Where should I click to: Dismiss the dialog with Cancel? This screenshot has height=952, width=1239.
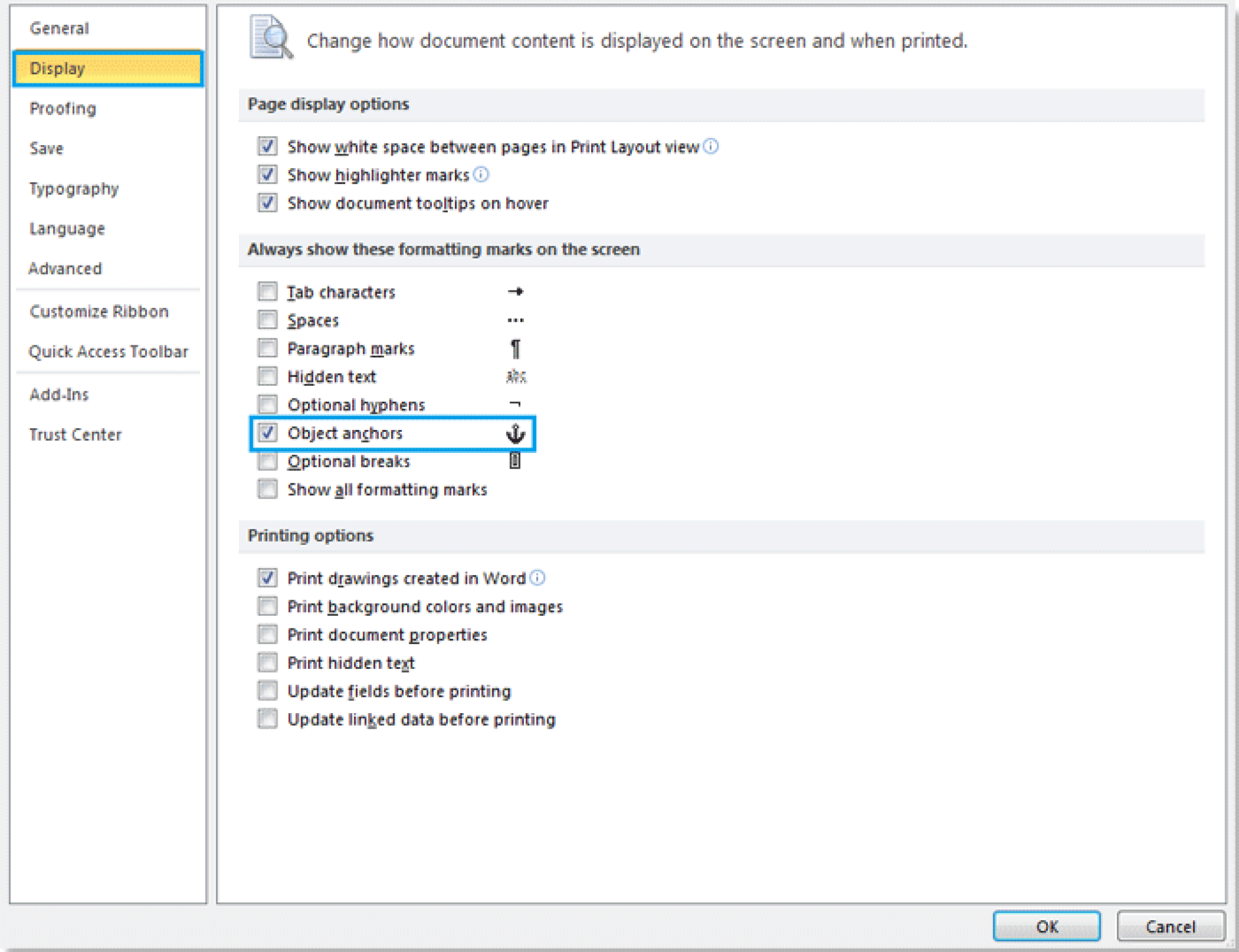pos(1171,926)
